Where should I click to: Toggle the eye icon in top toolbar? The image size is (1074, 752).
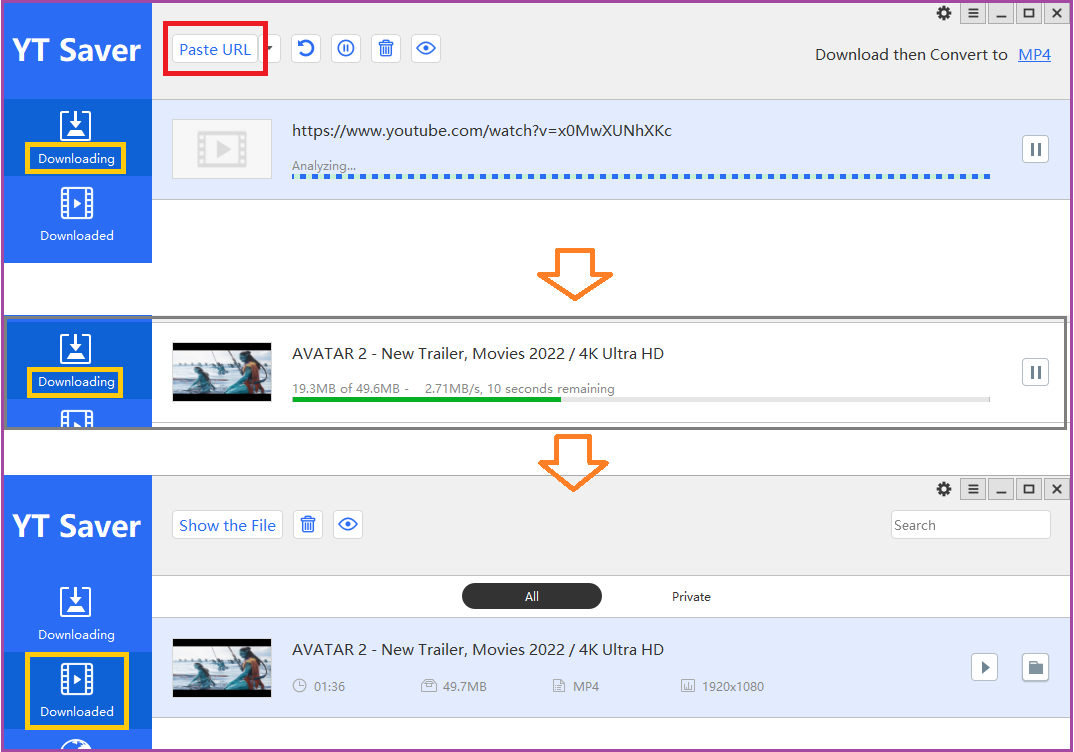click(426, 49)
